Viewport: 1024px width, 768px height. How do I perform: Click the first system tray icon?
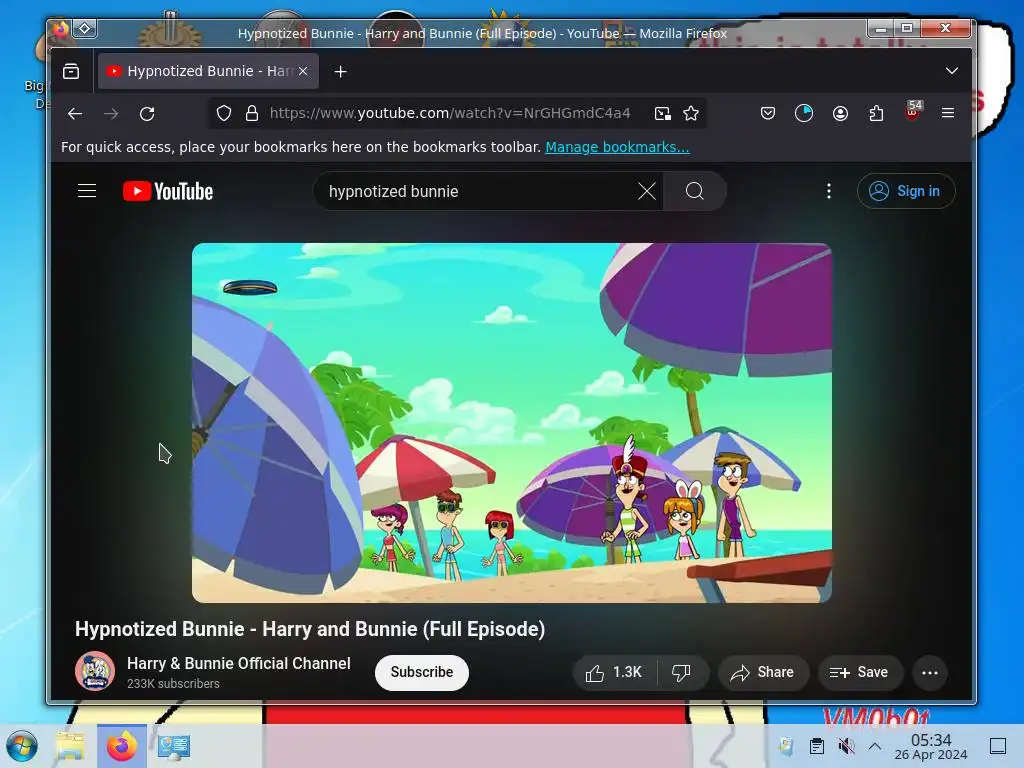tap(786, 746)
